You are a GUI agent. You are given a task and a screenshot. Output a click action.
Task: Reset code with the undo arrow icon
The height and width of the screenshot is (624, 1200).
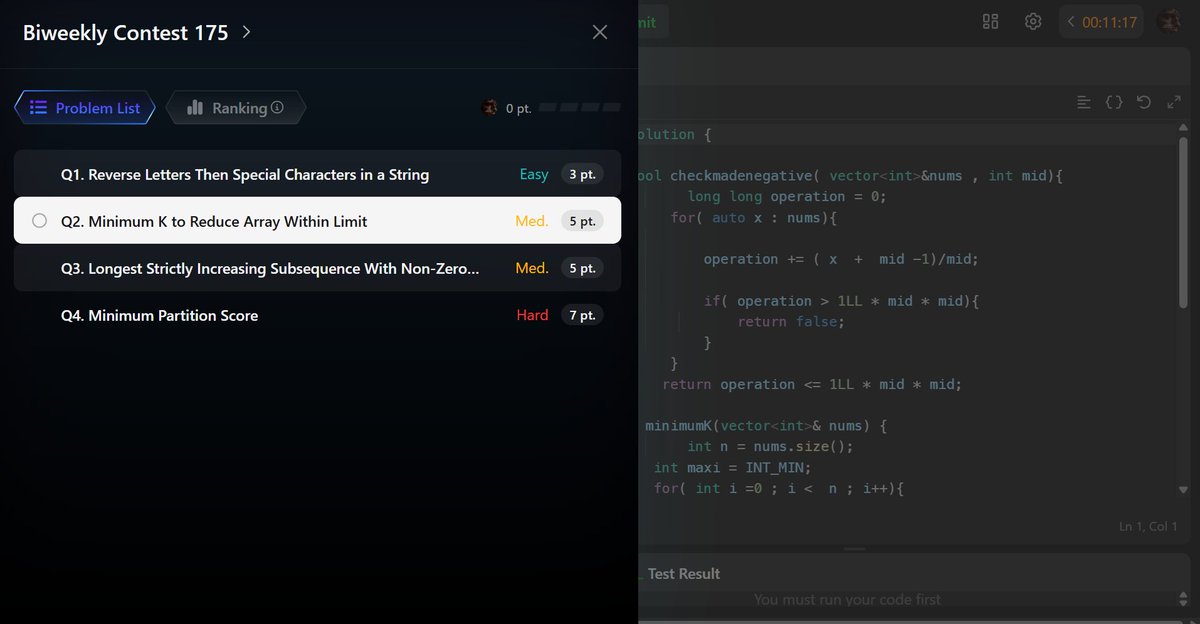coord(1144,102)
